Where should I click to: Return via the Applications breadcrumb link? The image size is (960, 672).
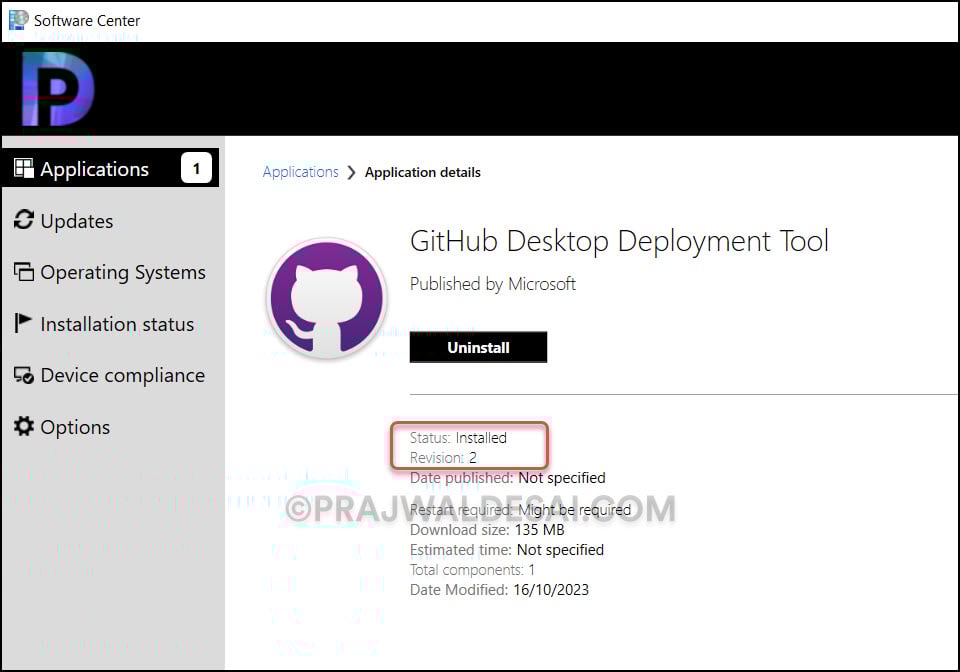coord(301,172)
